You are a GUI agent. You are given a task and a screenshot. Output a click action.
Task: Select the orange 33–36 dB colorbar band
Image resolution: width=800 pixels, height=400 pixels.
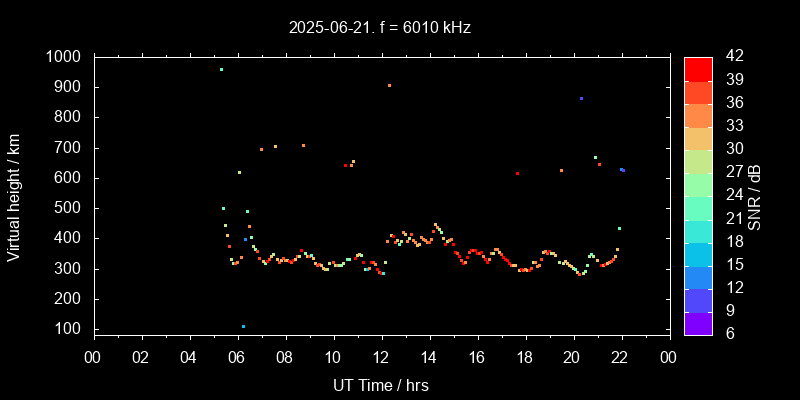click(698, 114)
